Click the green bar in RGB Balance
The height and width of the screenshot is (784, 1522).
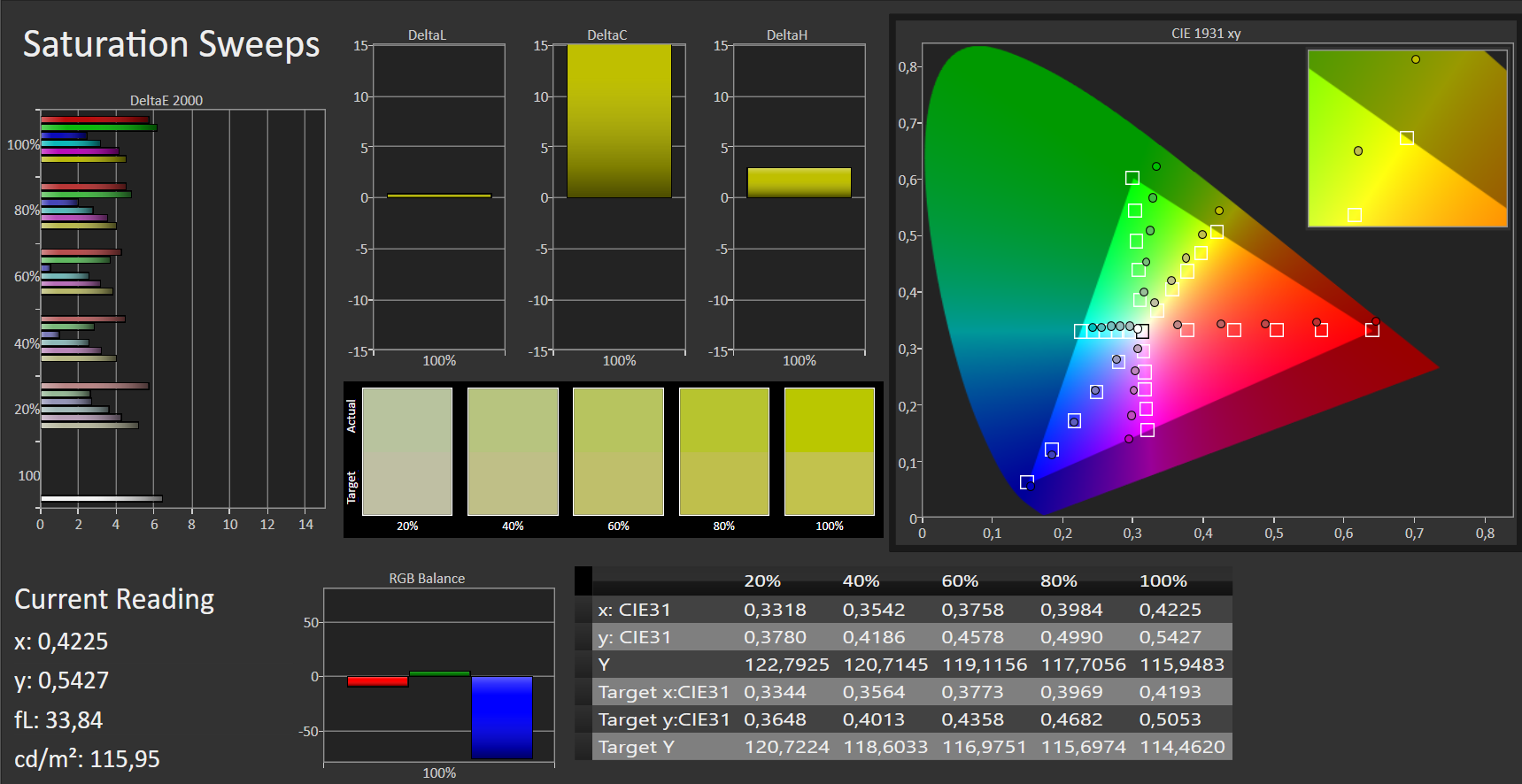pyautogui.click(x=439, y=673)
